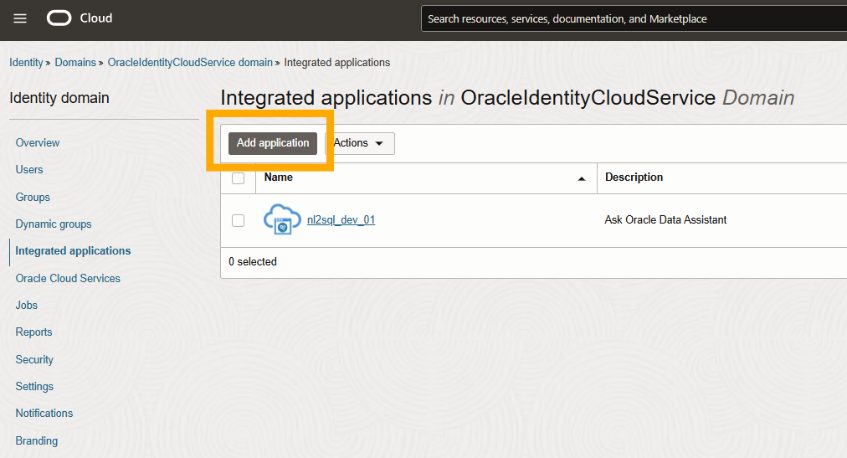Click the Oracle Cloud logo
This screenshot has height=458, width=847.
click(80, 19)
